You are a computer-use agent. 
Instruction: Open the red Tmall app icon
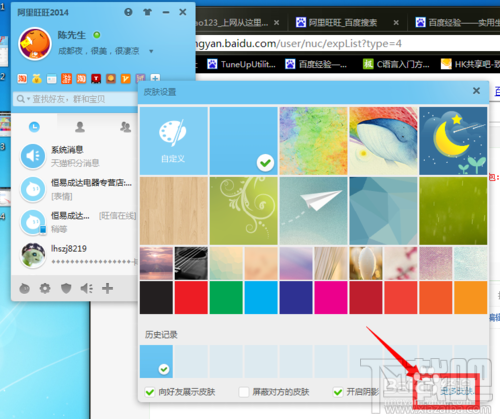click(x=96, y=79)
